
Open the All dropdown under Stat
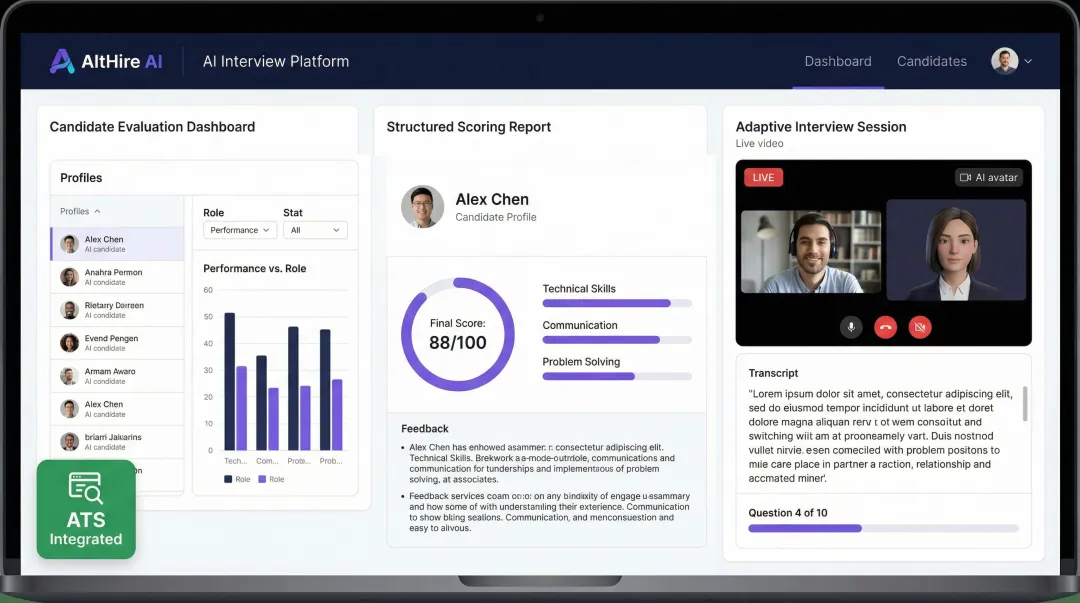pos(315,230)
